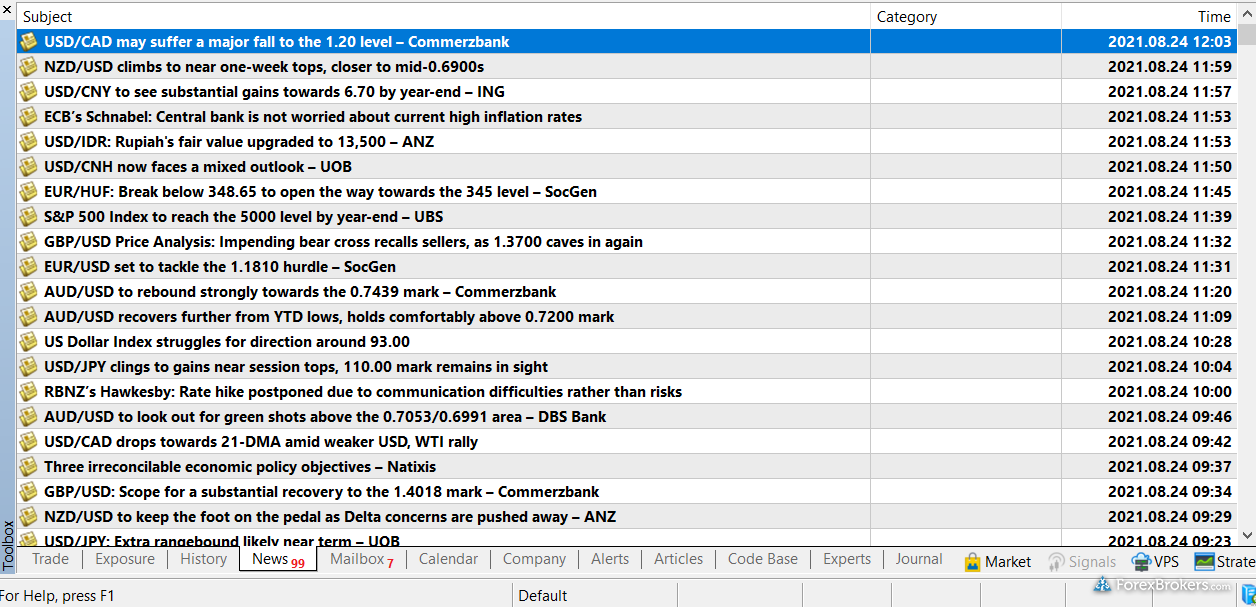Close the Toolbox panel with X

pyautogui.click(x=7, y=9)
